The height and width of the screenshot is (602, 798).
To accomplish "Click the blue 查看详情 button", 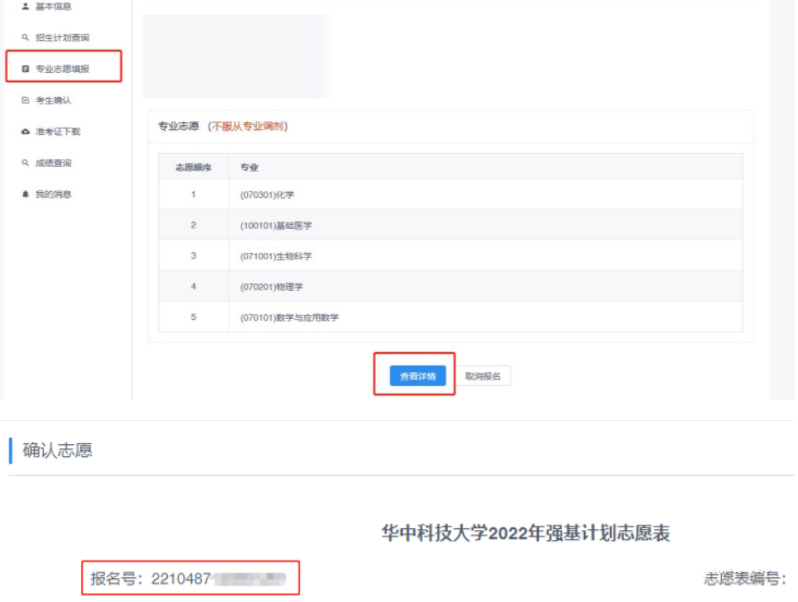I will [x=418, y=376].
